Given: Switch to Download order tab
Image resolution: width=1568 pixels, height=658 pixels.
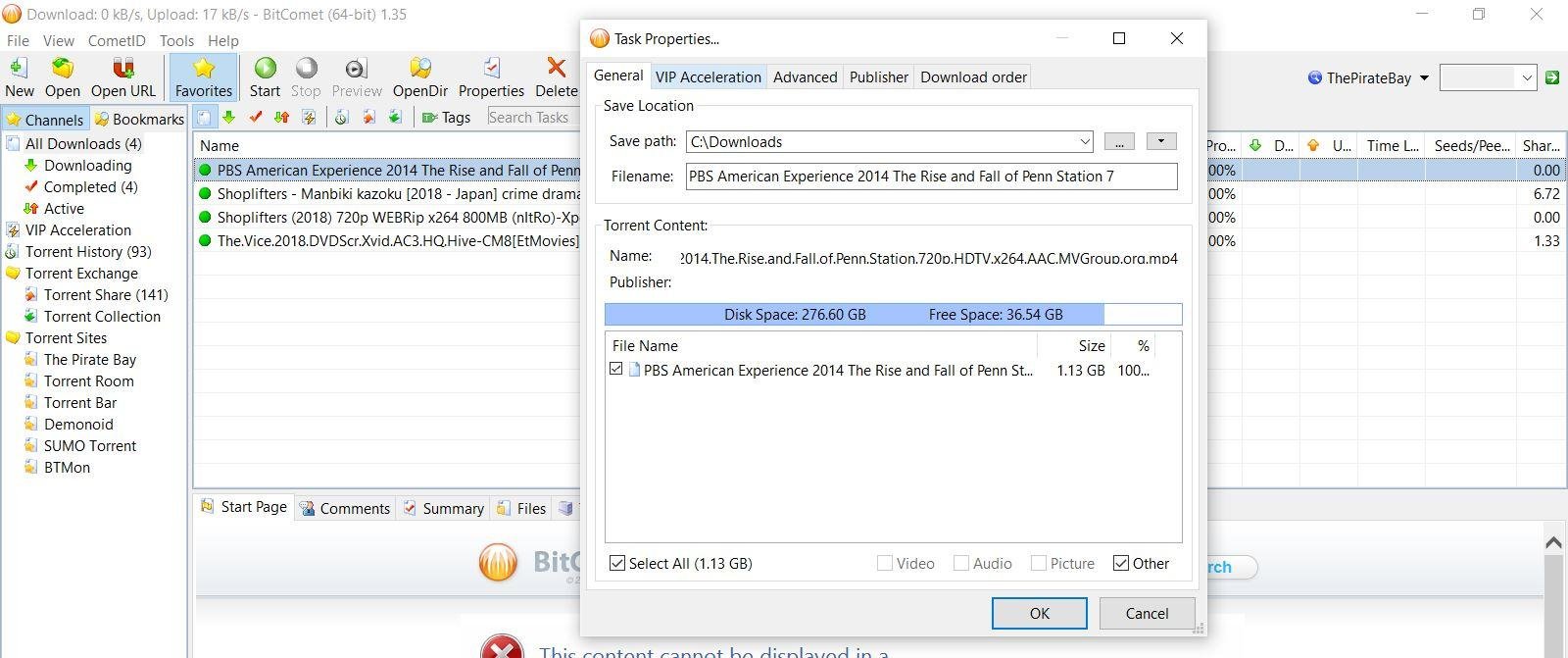Looking at the screenshot, I should tap(973, 76).
